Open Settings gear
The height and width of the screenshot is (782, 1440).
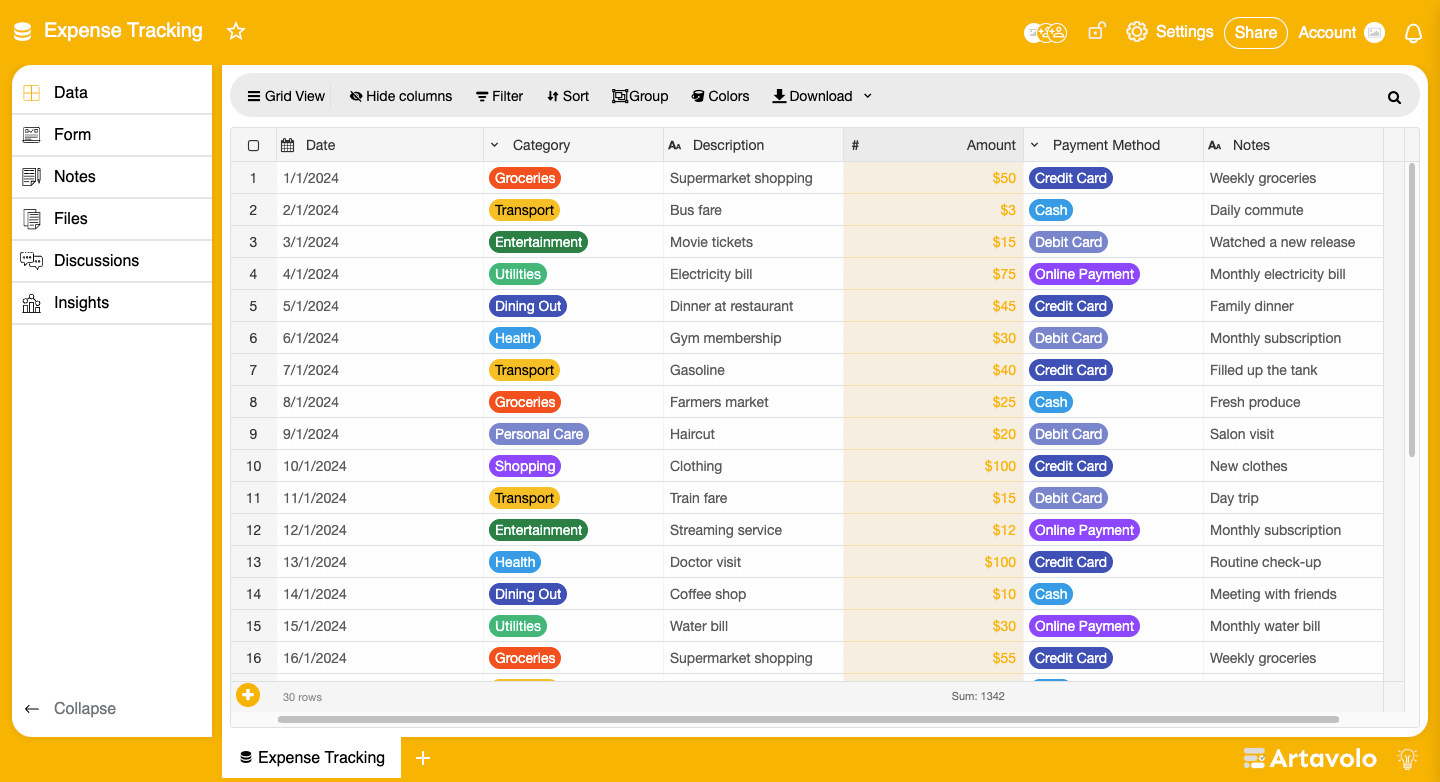click(x=1137, y=32)
